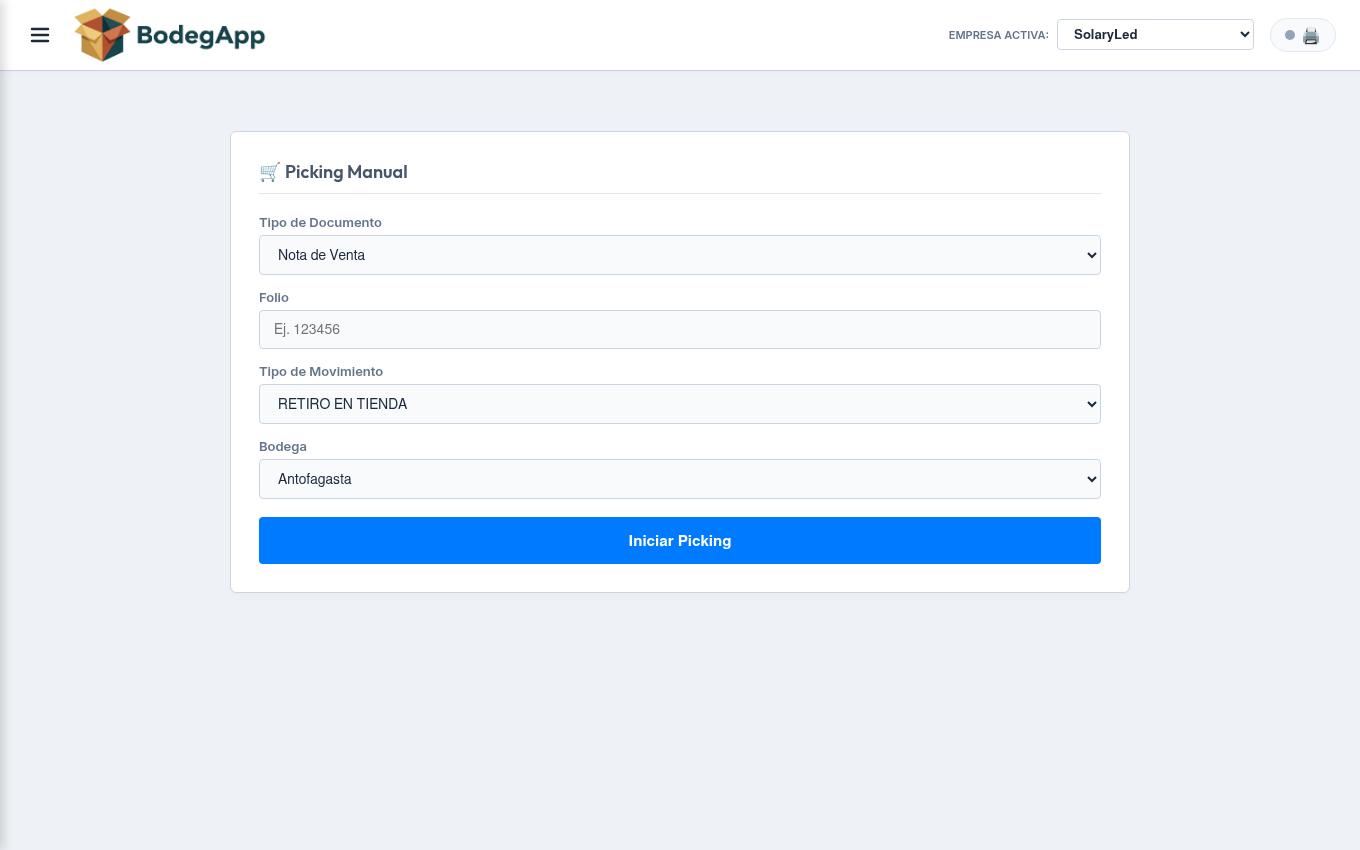Open the SolaryLed active company selector
This screenshot has width=1360, height=850.
(1155, 34)
